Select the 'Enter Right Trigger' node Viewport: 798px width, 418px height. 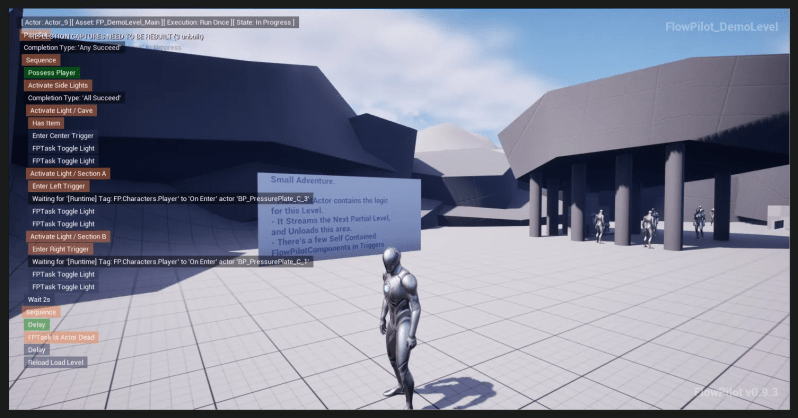pos(61,249)
